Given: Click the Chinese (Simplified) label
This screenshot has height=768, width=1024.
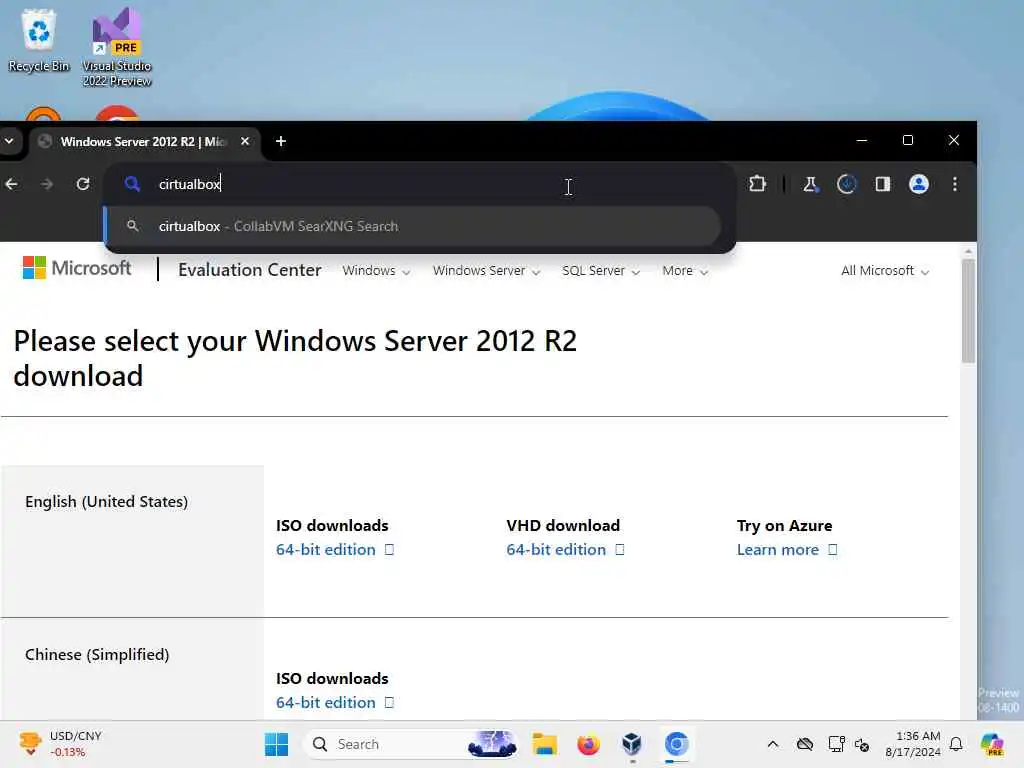Looking at the screenshot, I should point(97,654).
